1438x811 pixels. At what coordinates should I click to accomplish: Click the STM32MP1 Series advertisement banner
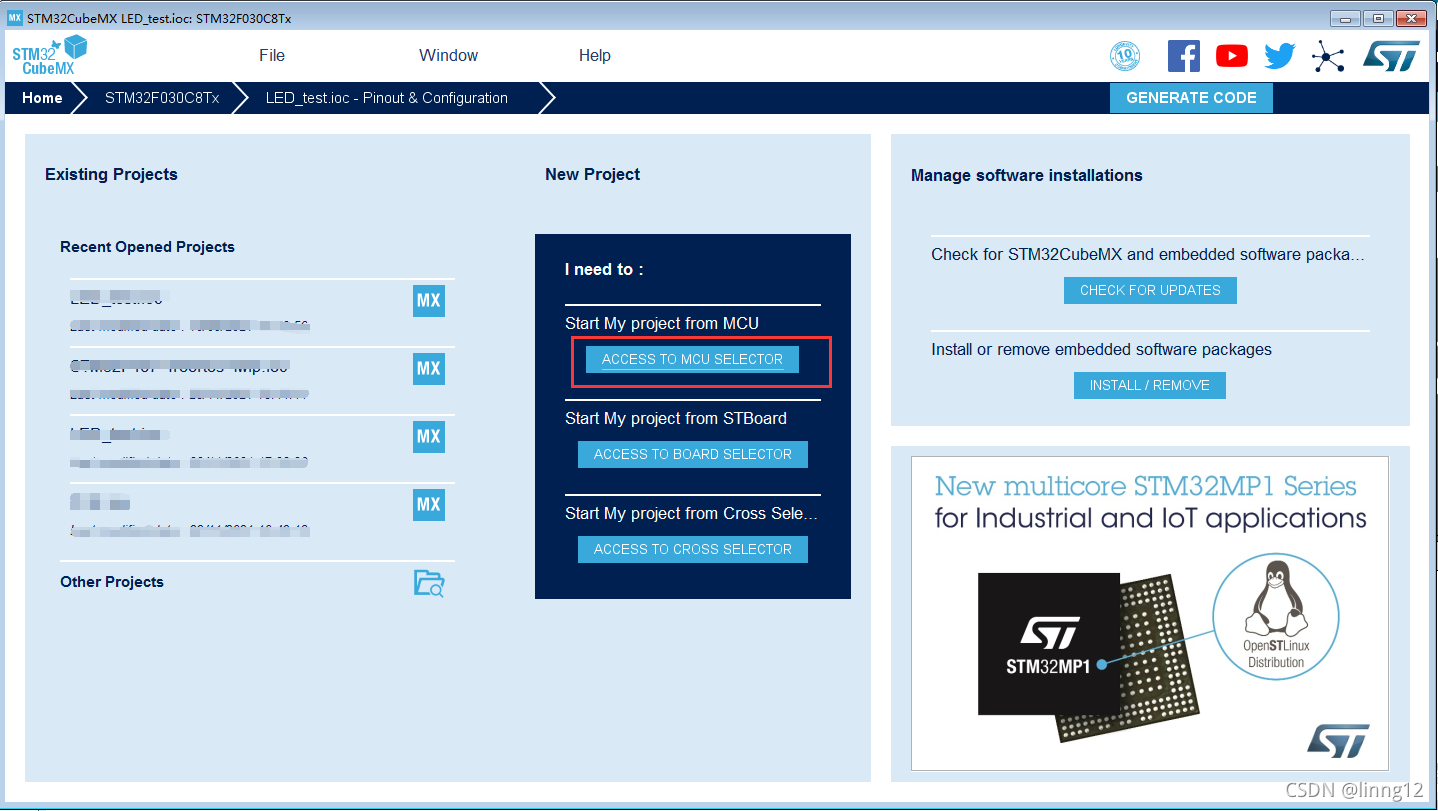[1150, 613]
